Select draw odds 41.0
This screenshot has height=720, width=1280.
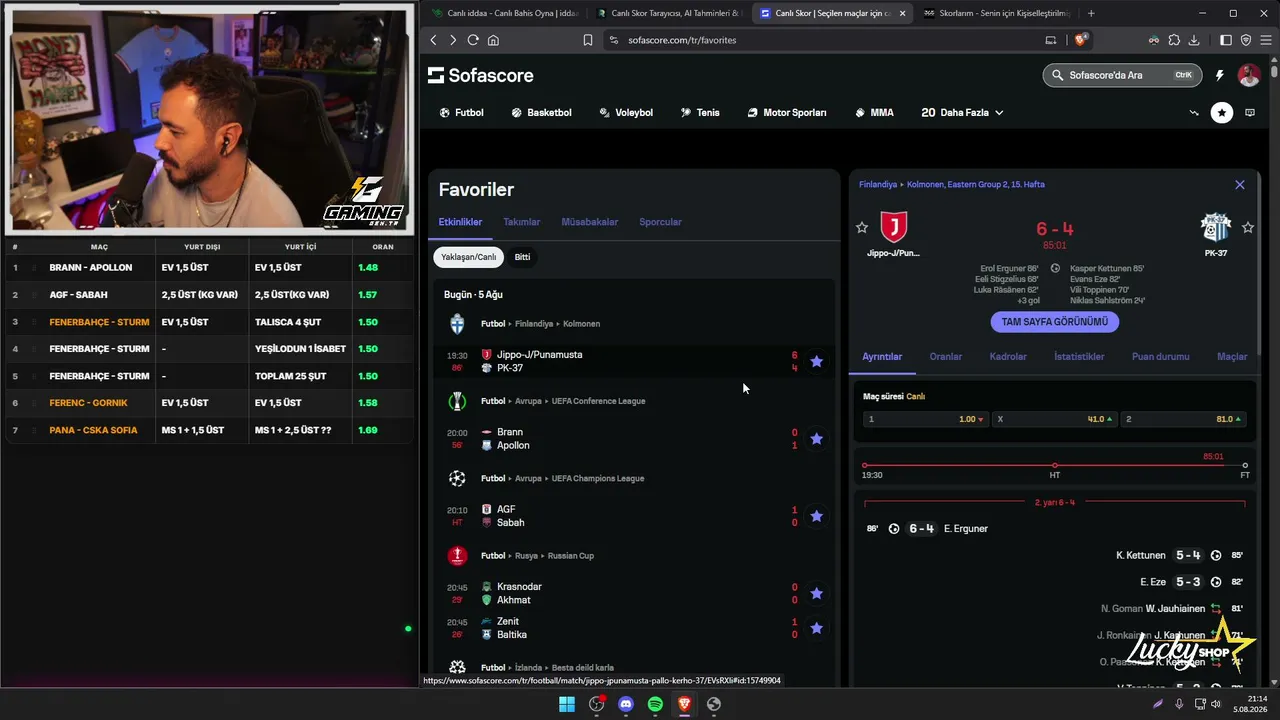(1055, 419)
